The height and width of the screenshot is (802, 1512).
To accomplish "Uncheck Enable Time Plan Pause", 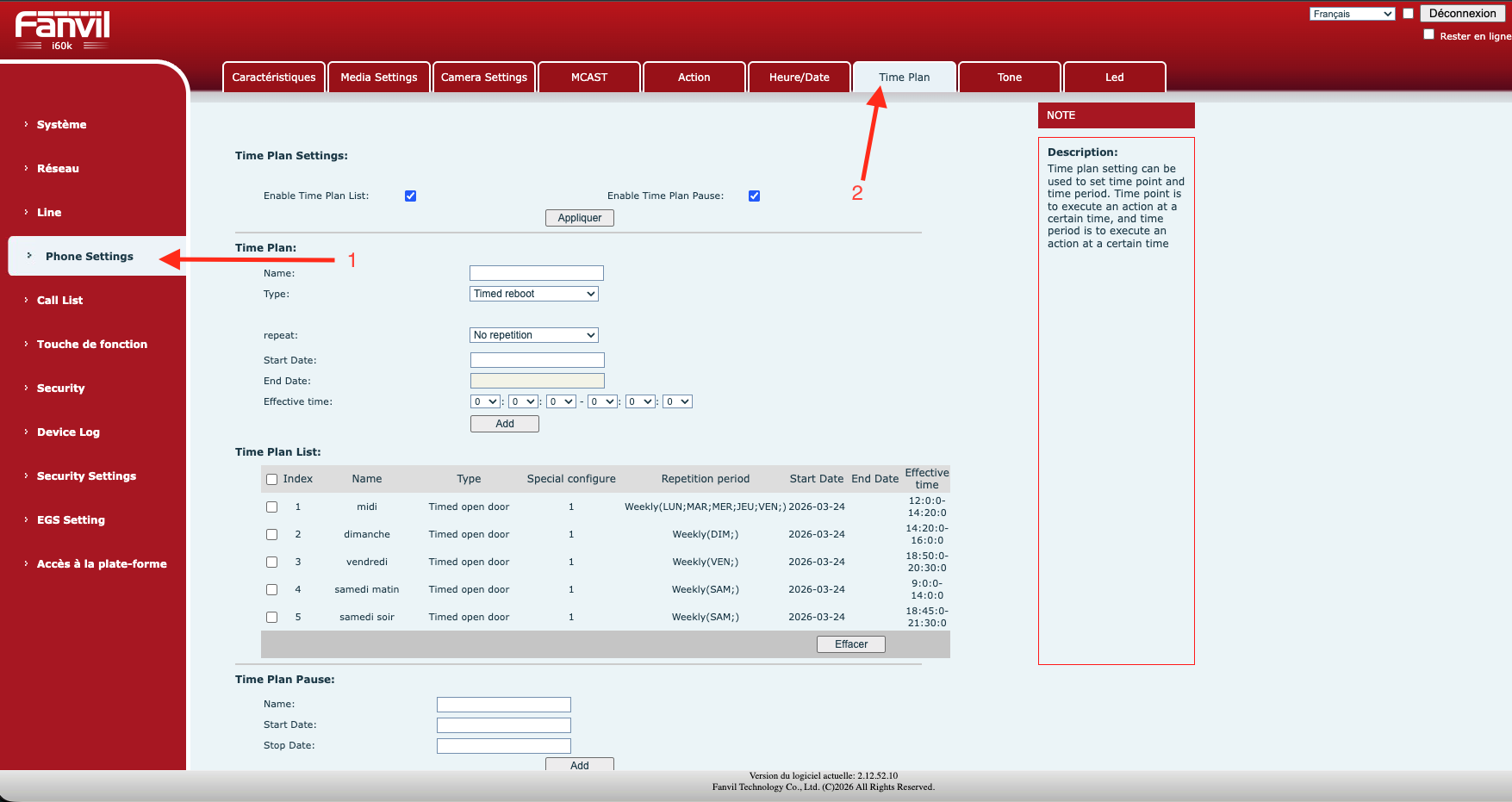I will pos(755,196).
